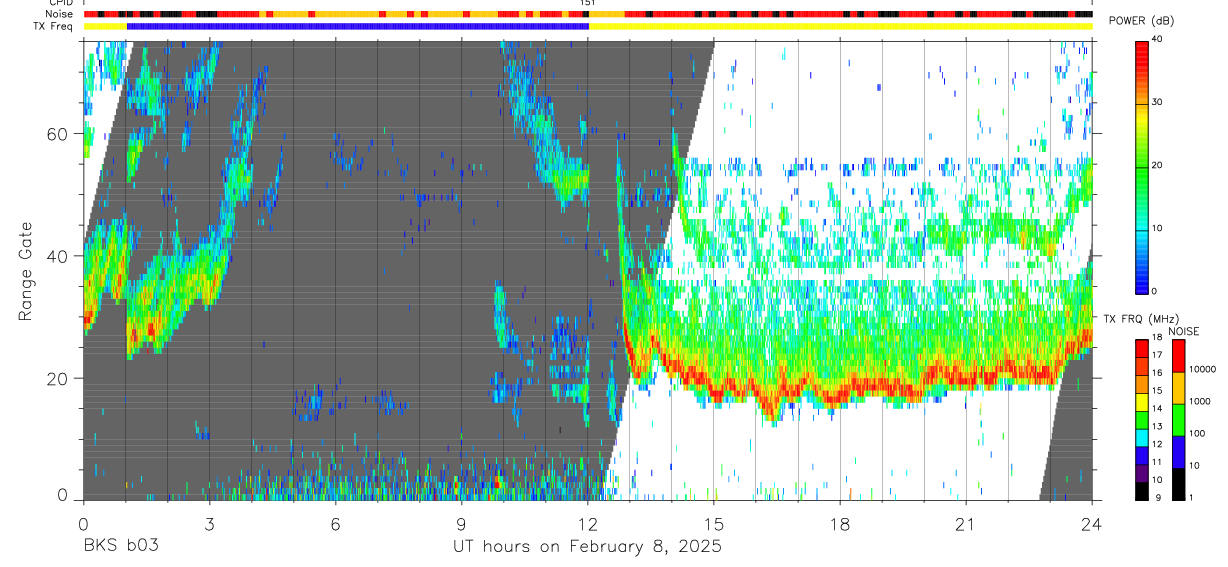Click x-axis tick label '21'

[x=966, y=523]
